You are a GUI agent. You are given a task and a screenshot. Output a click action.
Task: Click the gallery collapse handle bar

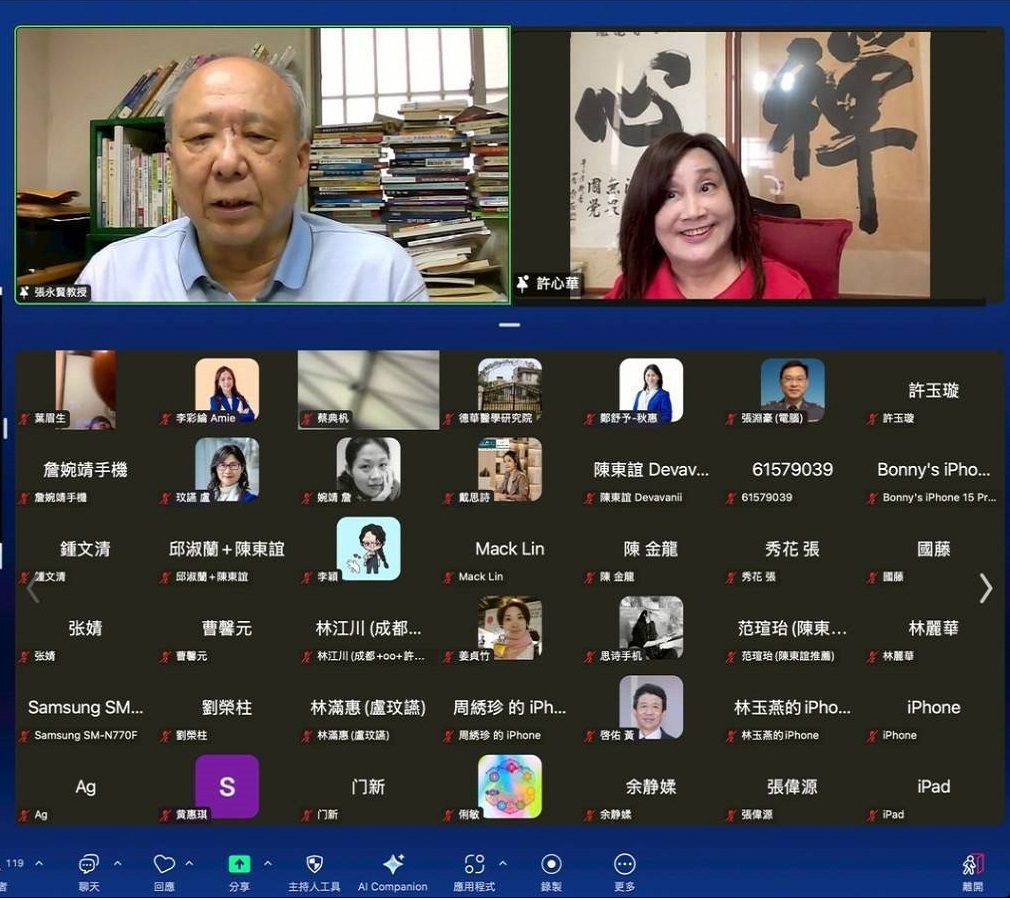tap(509, 325)
